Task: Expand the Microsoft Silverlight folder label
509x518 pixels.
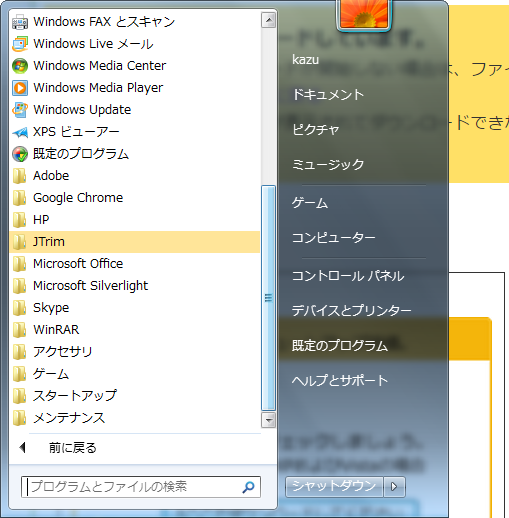Action: [x=90, y=286]
